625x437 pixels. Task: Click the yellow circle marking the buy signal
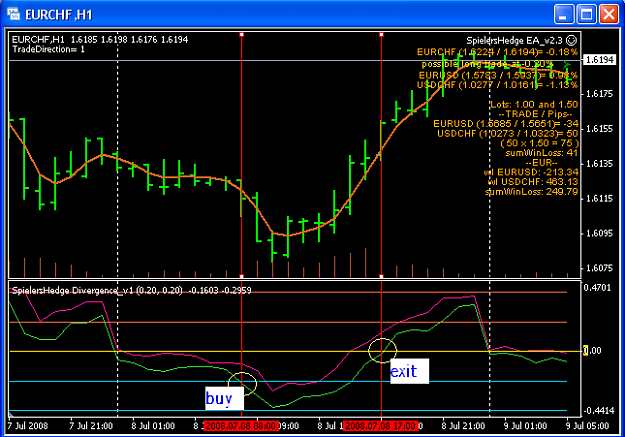point(242,384)
